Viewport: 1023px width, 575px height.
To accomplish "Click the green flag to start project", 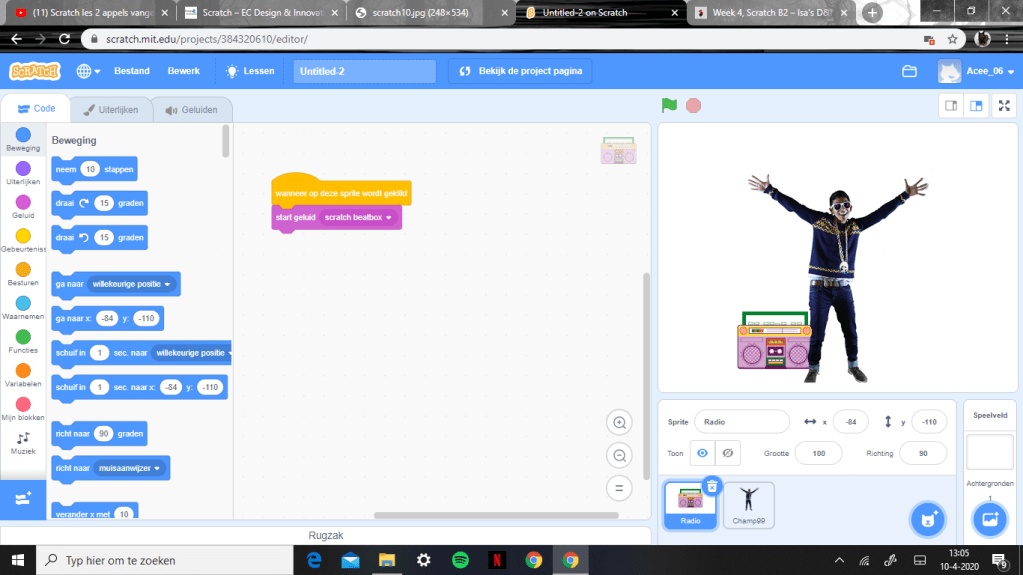I will tap(669, 105).
